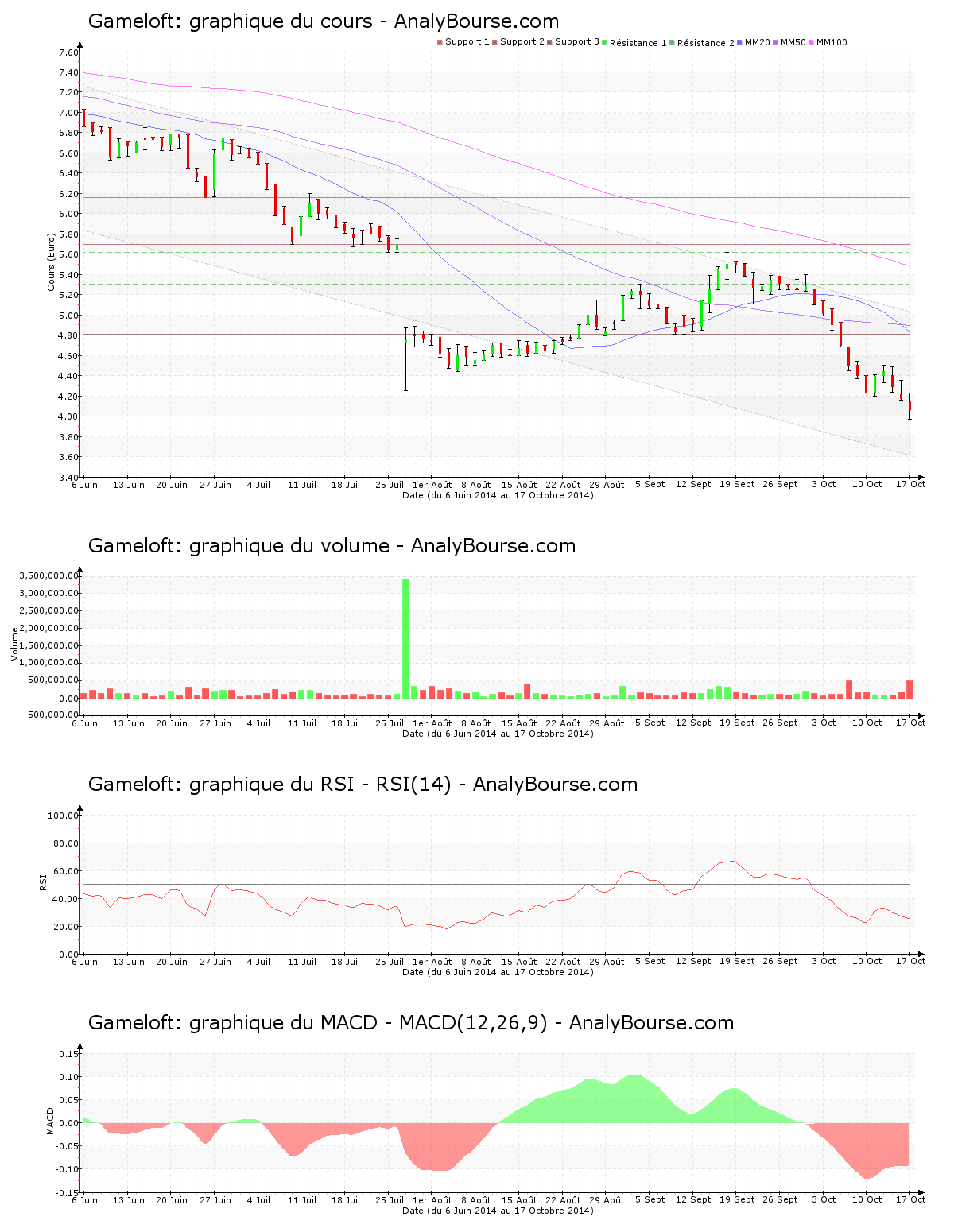Viewport: 954px width, 1232px height.
Task: Click the 'Volume' vertical axis label
Action: (x=14, y=644)
